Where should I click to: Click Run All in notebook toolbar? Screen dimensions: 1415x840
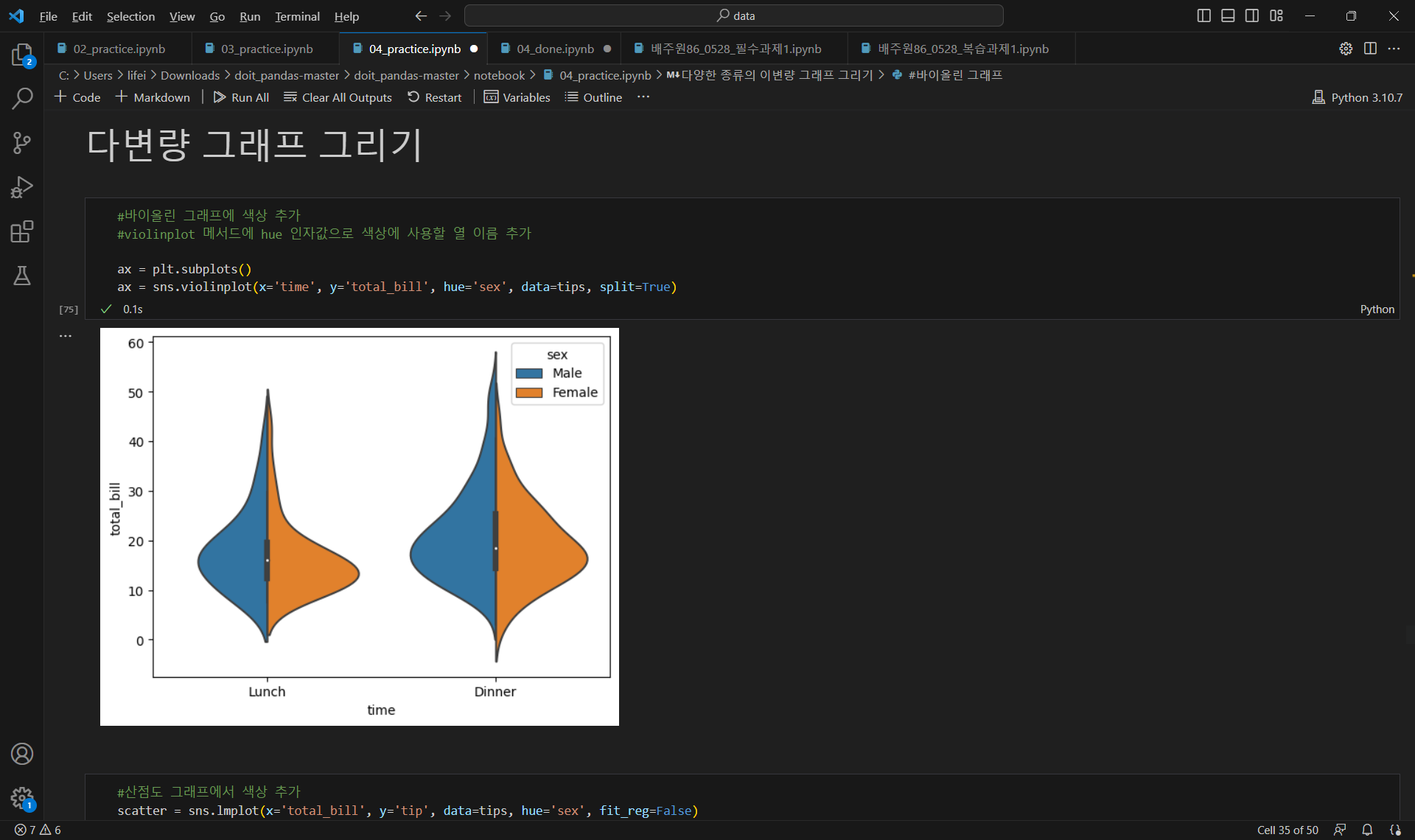coord(241,97)
